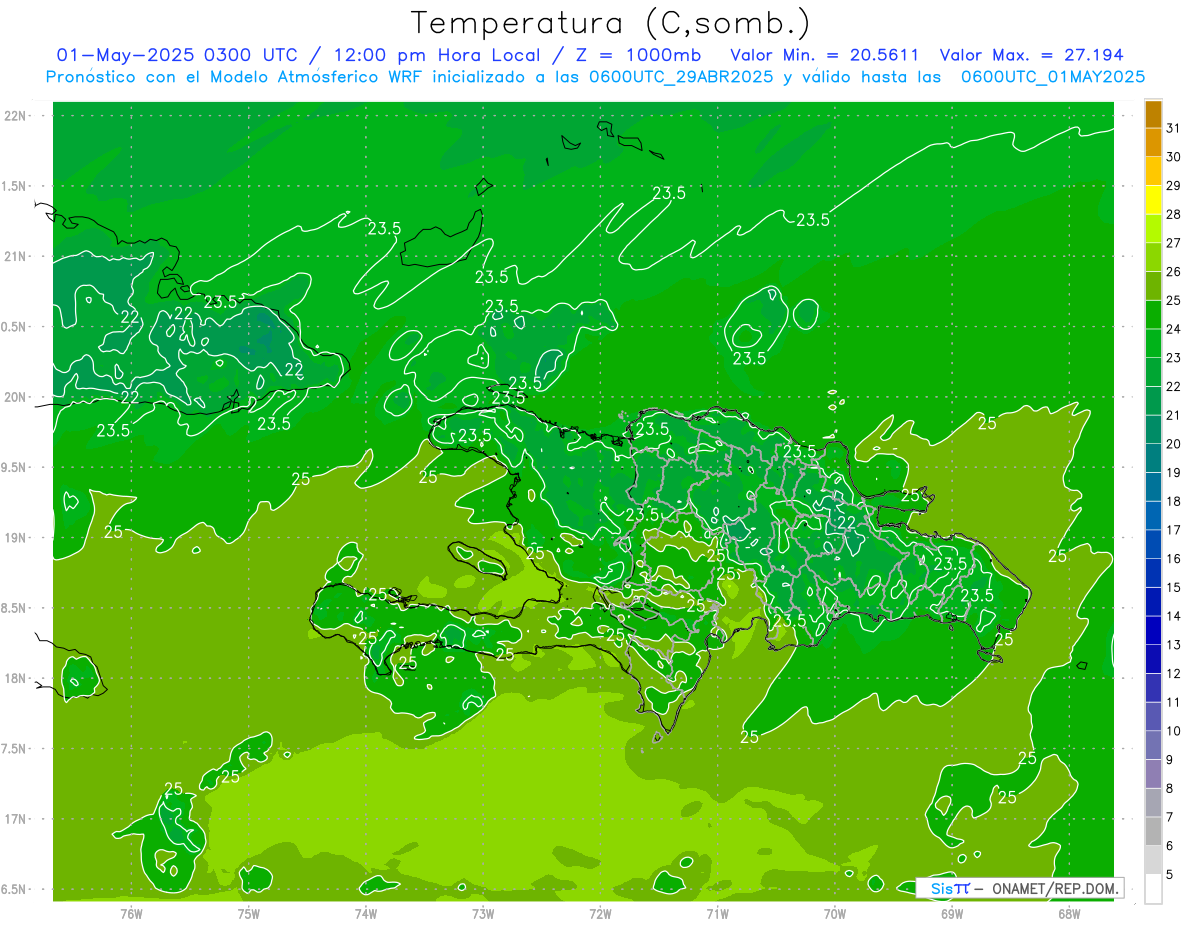Click 'Valor Max. = 27.194' in the header
Image resolution: width=1200 pixels, height=927 pixels.
(1031, 55)
